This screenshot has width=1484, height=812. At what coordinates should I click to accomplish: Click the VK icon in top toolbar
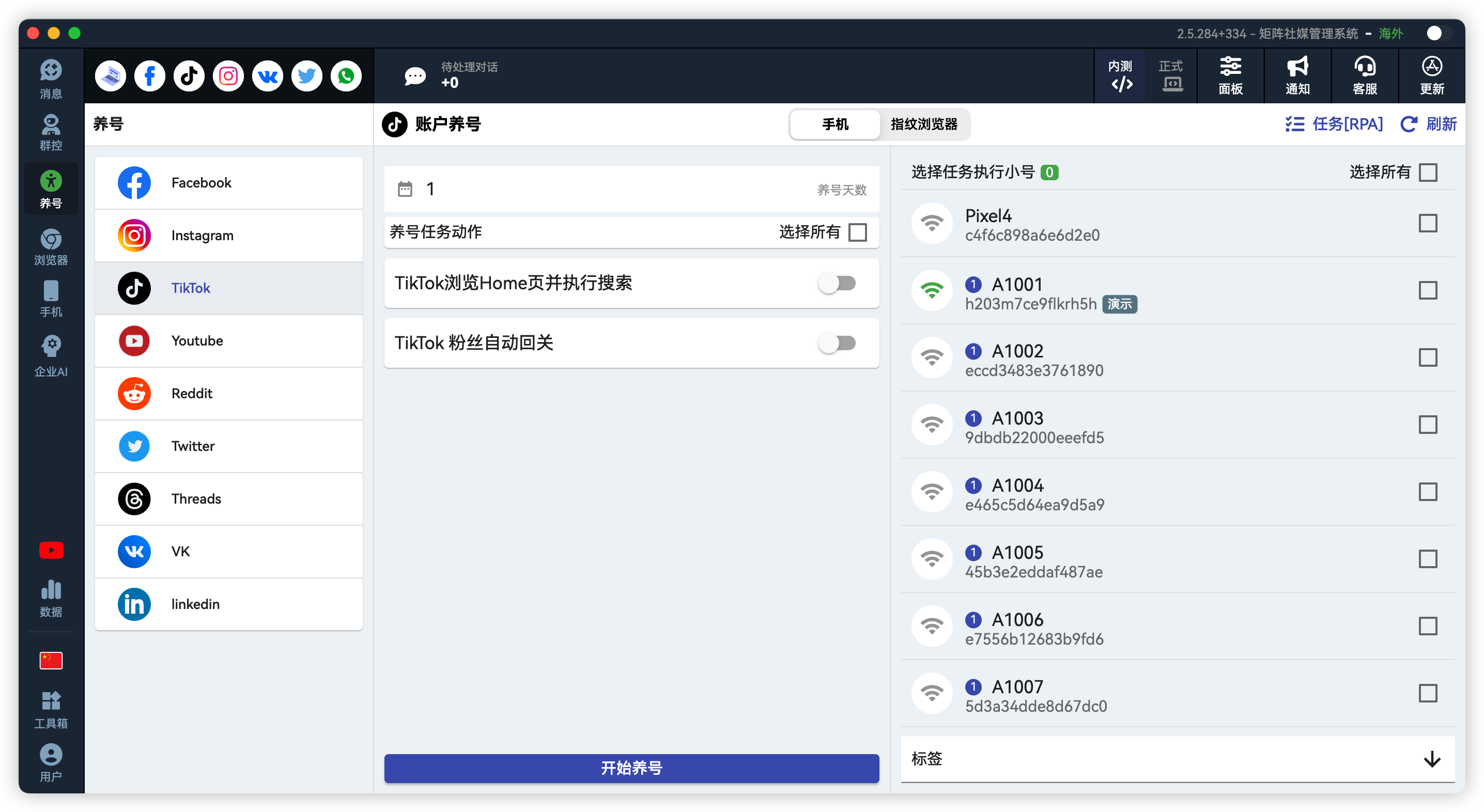click(x=268, y=75)
